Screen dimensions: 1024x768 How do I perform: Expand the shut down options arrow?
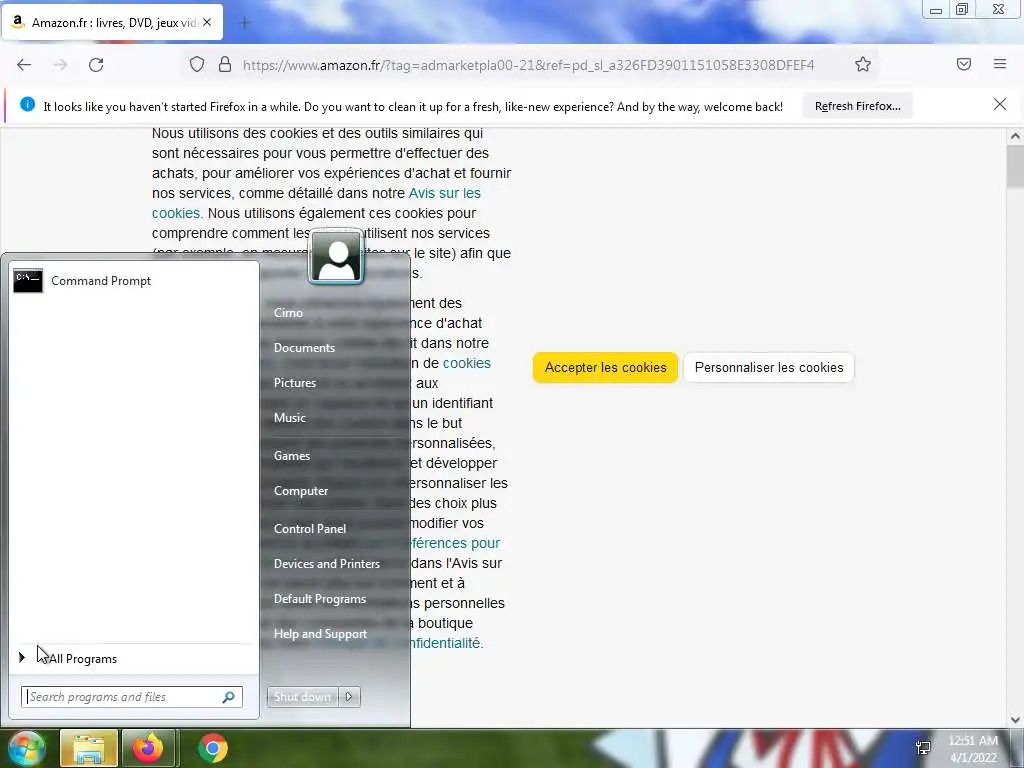(x=349, y=697)
